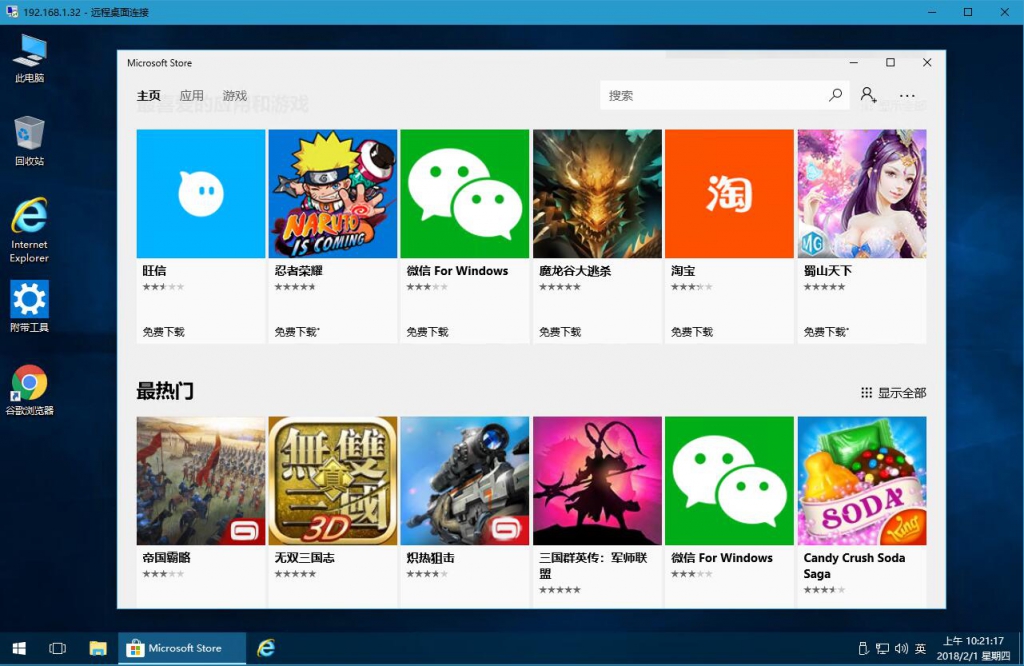Viewport: 1024px width, 666px height.
Task: Open File Explorer from the taskbar
Action: point(98,648)
